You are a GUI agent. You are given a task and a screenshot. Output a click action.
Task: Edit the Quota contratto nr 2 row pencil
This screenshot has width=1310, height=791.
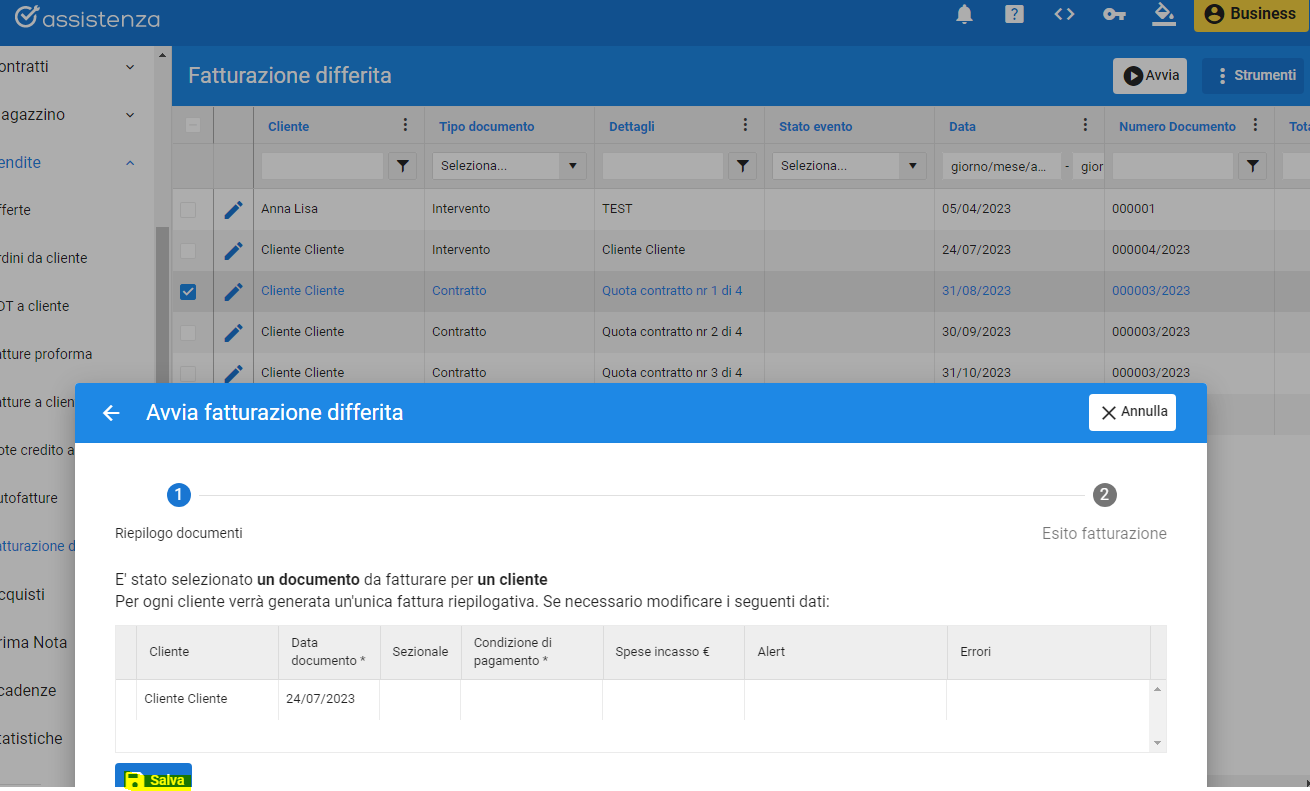click(233, 332)
